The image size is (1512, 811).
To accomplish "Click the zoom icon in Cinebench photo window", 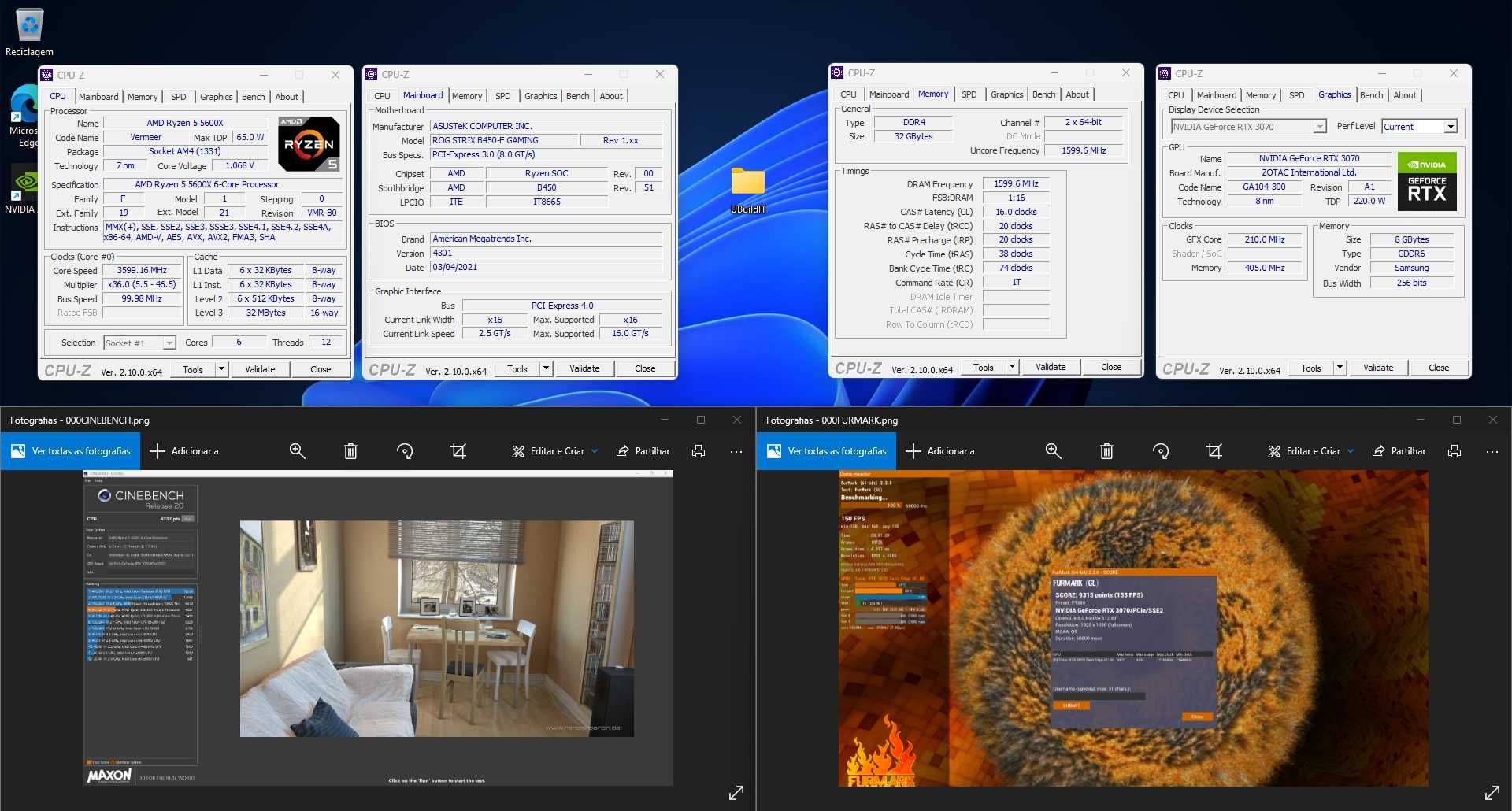I will pos(297,451).
